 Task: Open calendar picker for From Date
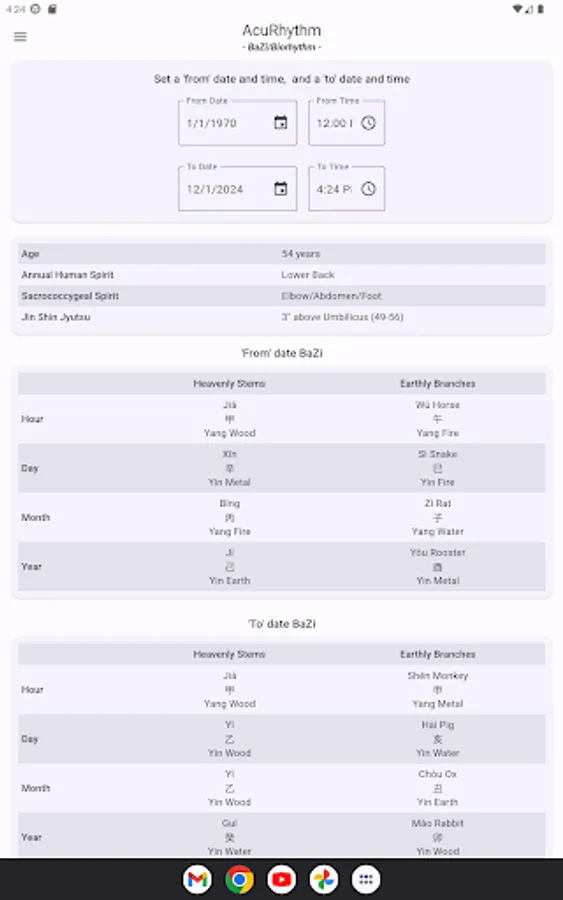click(x=280, y=123)
